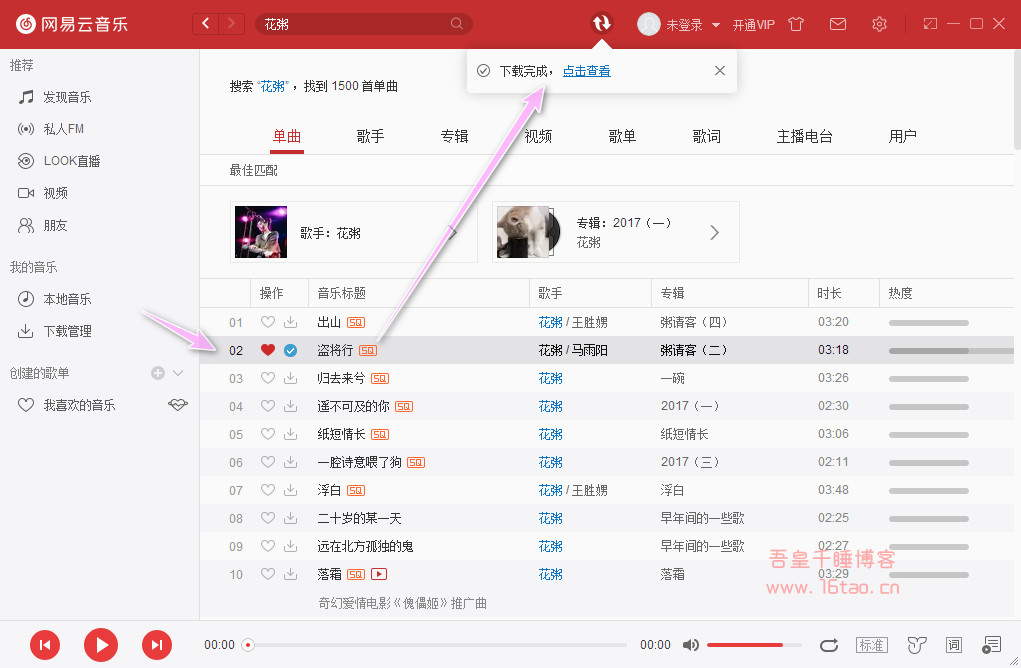Click the 开通VIP button
Viewport: 1021px width, 668px height.
[x=753, y=25]
